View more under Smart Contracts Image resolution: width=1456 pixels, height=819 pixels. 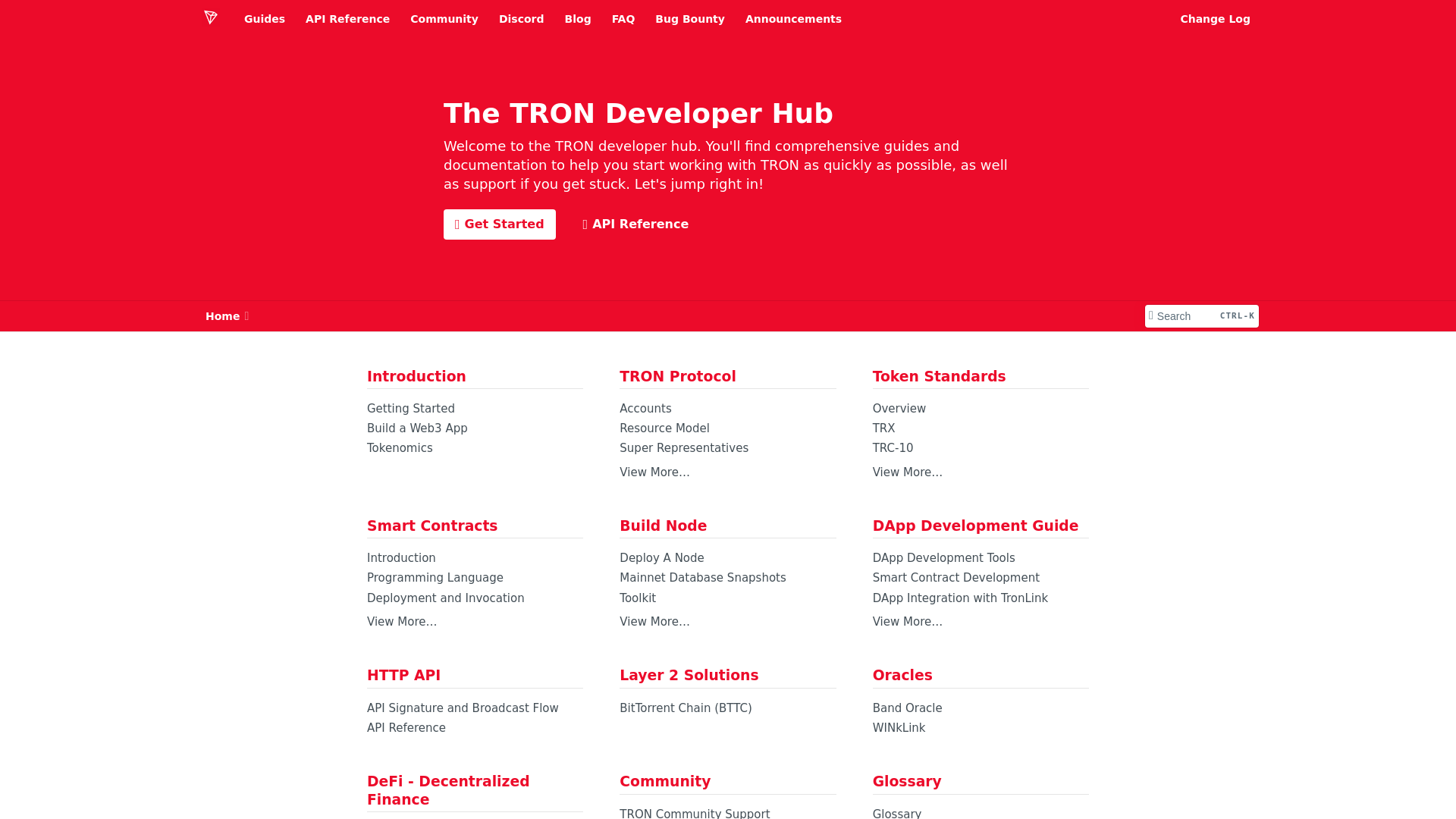pos(402,622)
